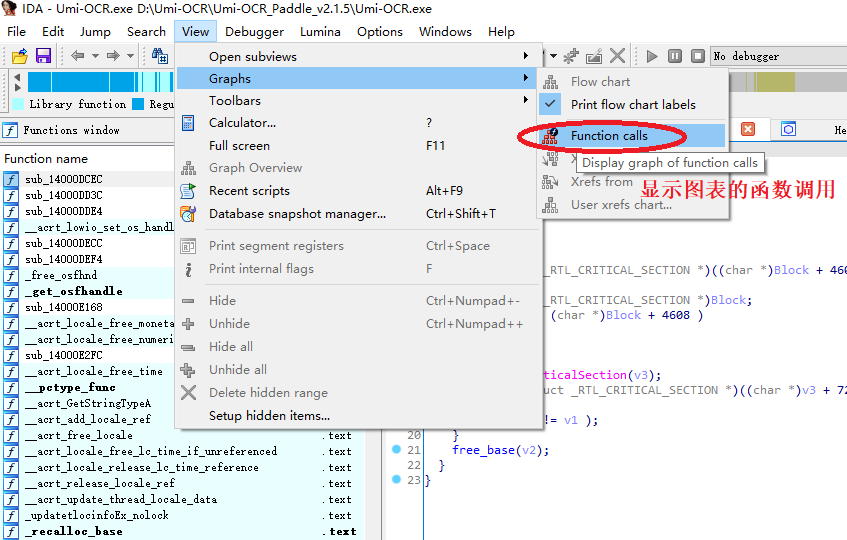
Task: Open the Jump menu
Action: pos(95,32)
